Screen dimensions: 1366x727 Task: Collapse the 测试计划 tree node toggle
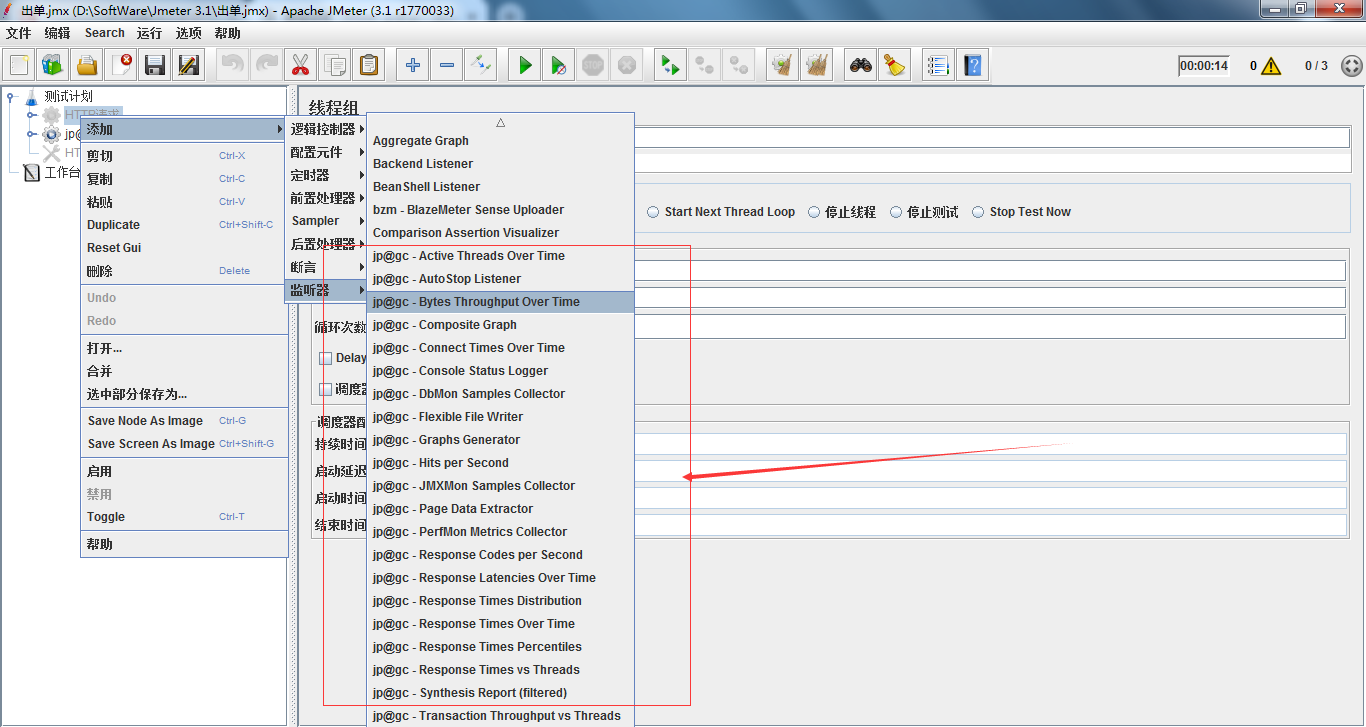[x=11, y=97]
